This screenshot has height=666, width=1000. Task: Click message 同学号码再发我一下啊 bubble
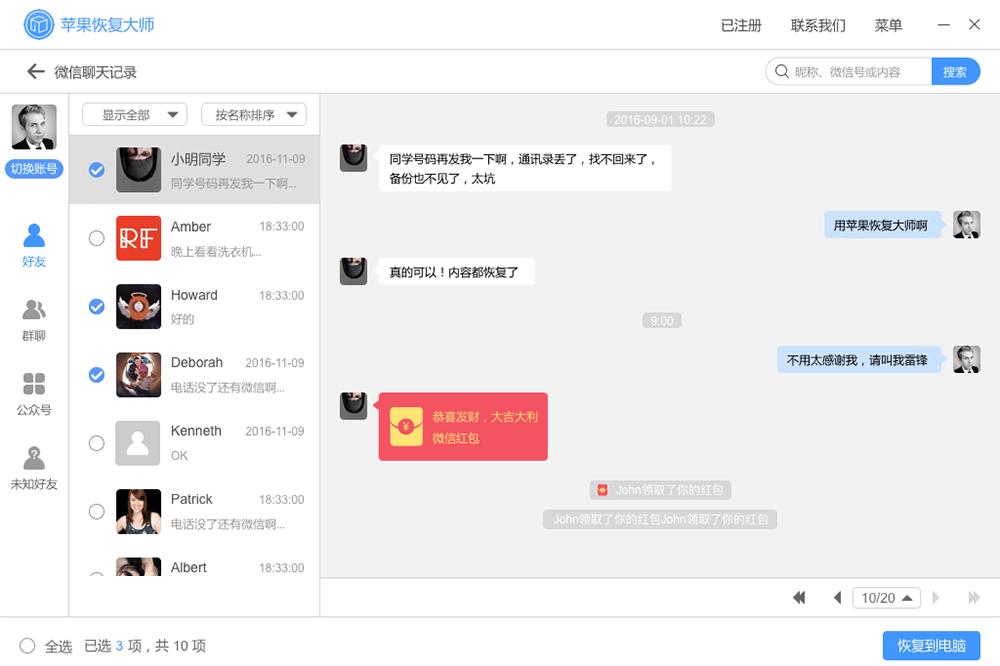(525, 168)
